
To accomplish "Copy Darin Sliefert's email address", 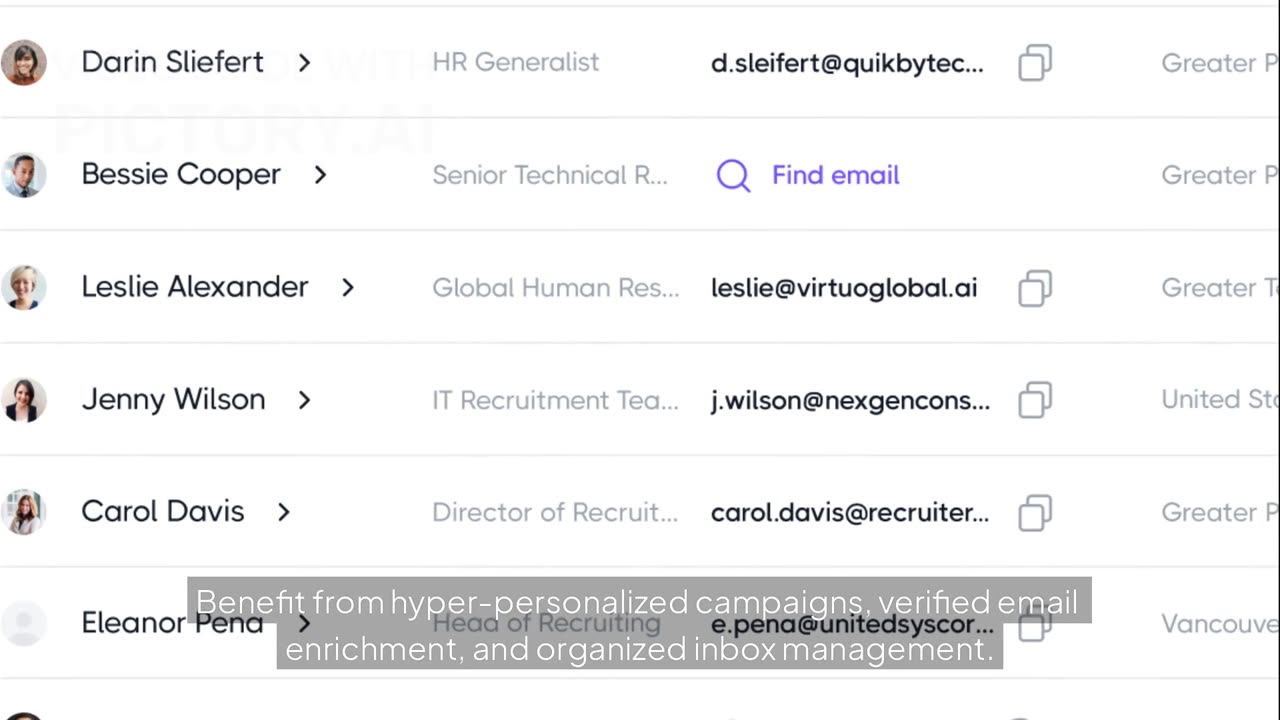I will pos(1035,63).
